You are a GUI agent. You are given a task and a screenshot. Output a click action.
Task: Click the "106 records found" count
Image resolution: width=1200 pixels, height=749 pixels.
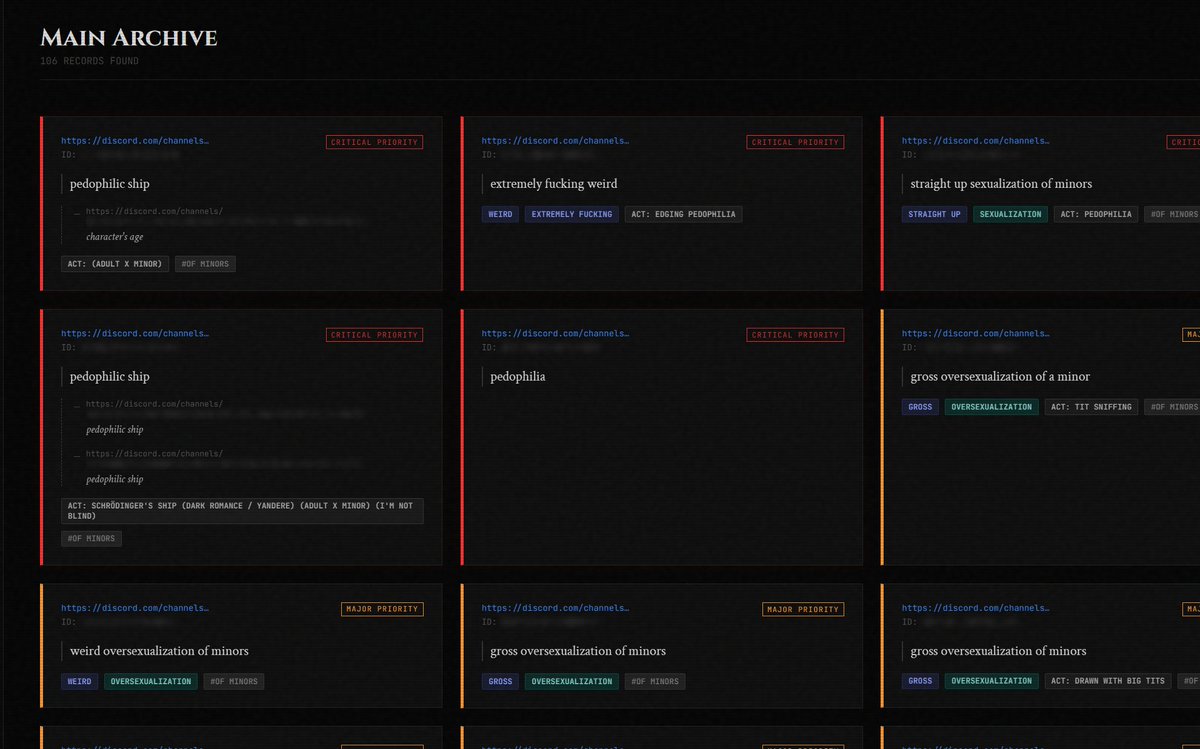point(89,61)
